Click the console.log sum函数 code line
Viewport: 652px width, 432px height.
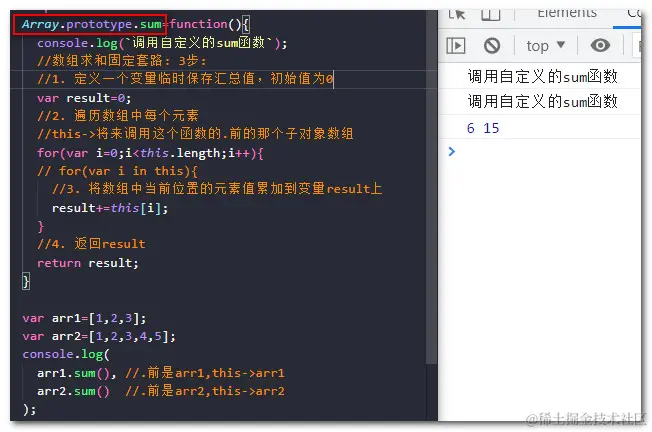(x=162, y=43)
